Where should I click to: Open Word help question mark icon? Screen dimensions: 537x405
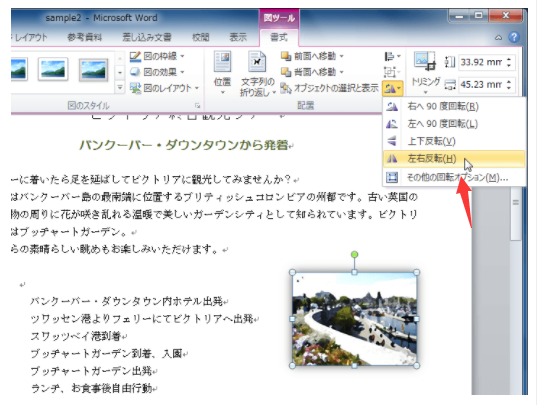point(514,37)
